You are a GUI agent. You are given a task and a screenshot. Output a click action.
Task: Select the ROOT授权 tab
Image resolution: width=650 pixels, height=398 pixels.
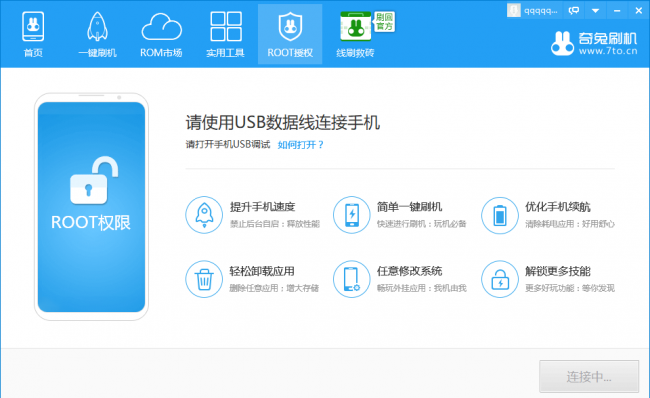(x=290, y=34)
